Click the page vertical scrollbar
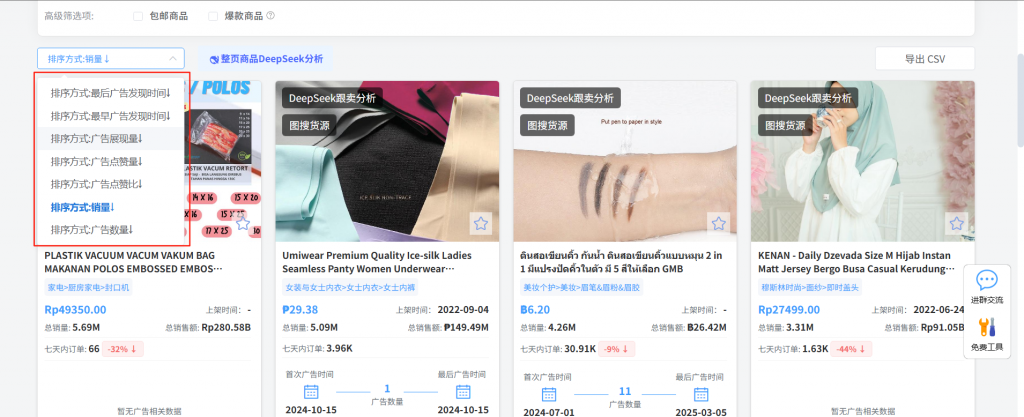This screenshot has width=1024, height=417. coord(1020,98)
